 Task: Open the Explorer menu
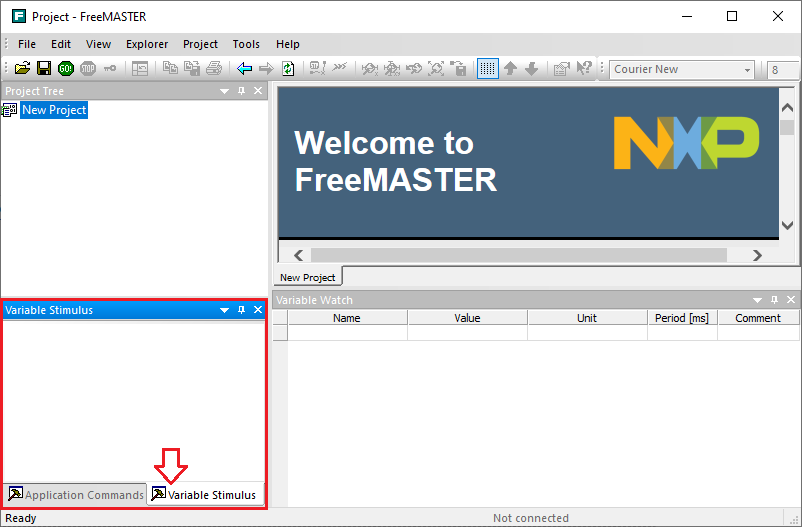[147, 44]
